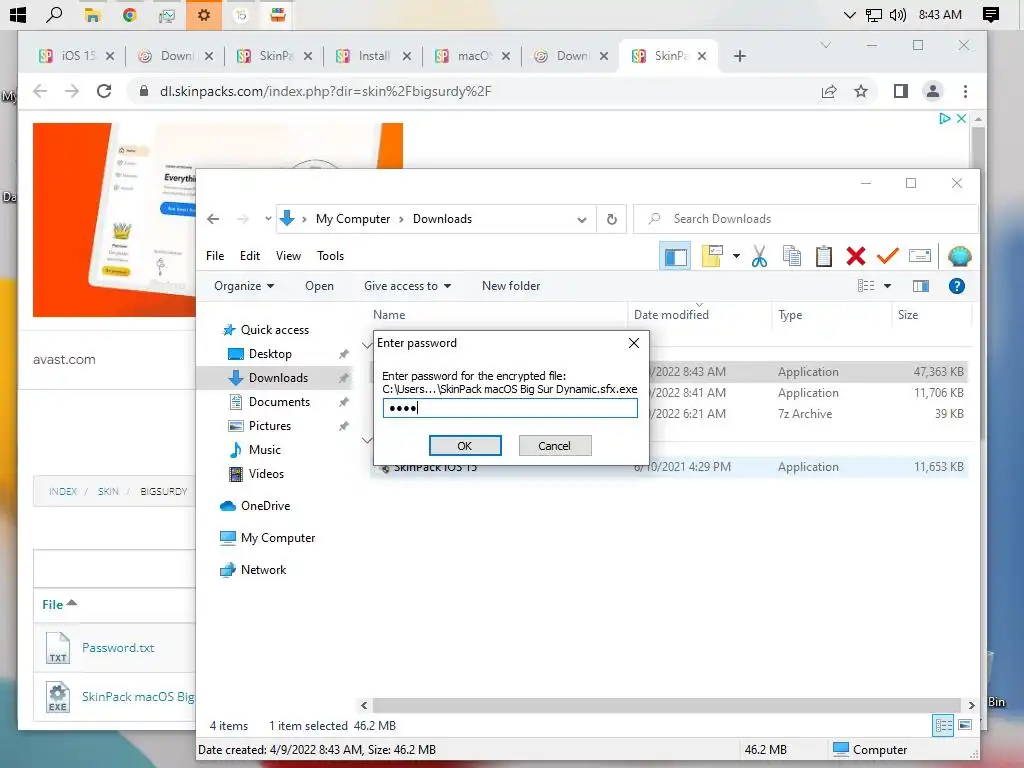Collapse the top file group chevron
Screen dimensions: 1024x768
point(367,345)
